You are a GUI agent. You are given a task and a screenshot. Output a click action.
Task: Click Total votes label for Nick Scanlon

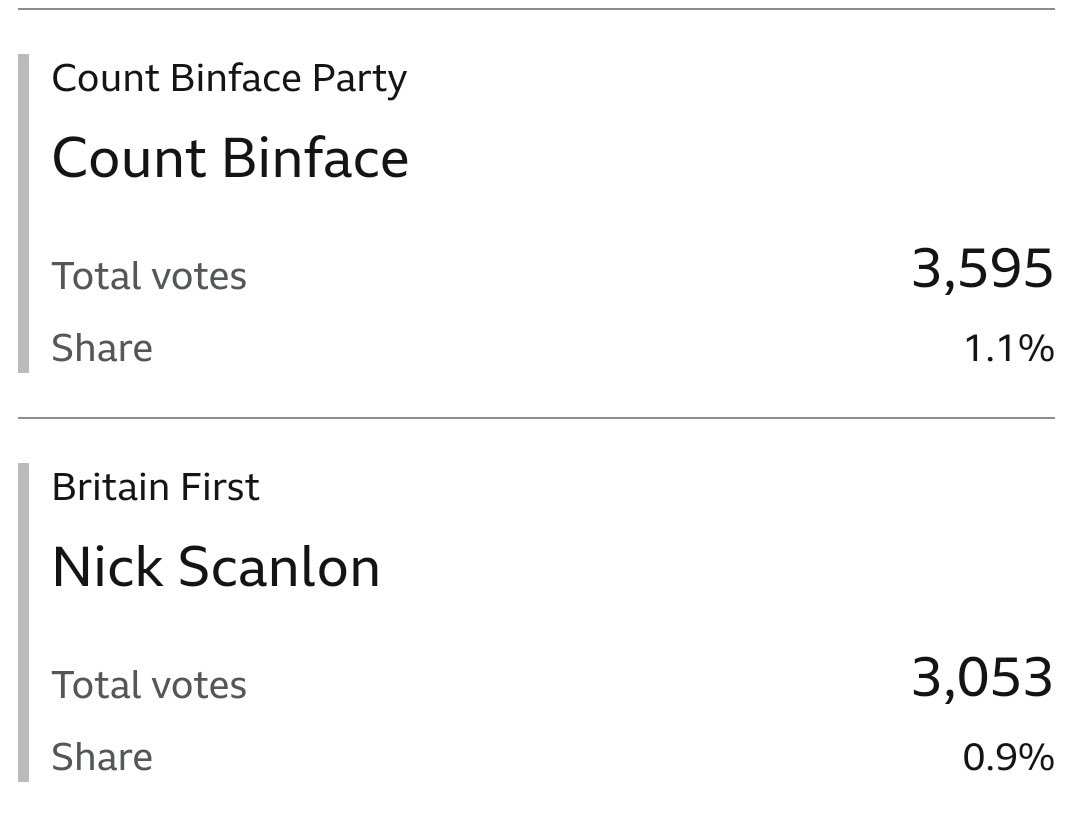tap(149, 685)
